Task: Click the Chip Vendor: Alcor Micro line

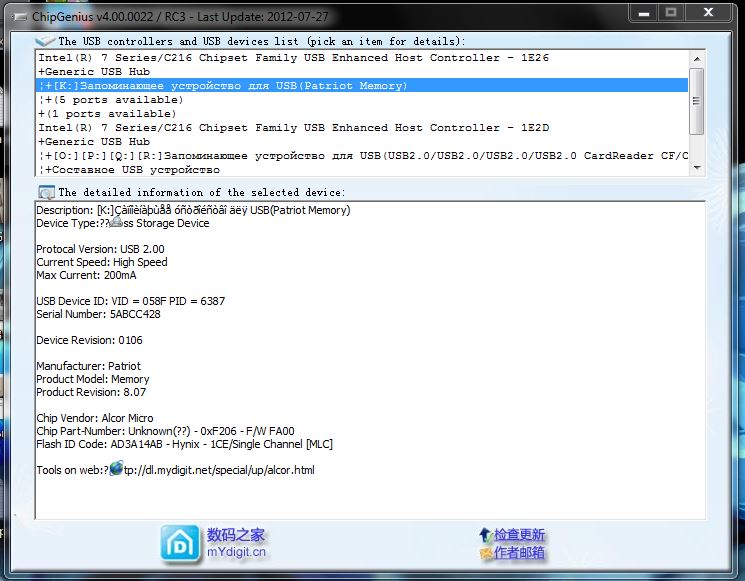Action: (95, 418)
